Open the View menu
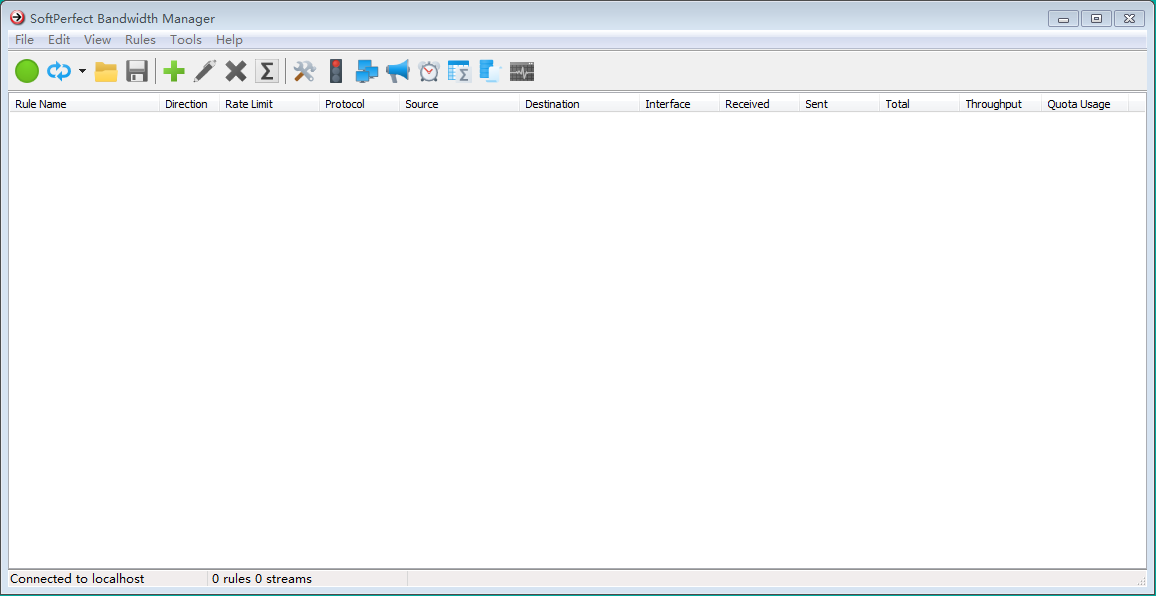The width and height of the screenshot is (1156, 596). point(98,40)
